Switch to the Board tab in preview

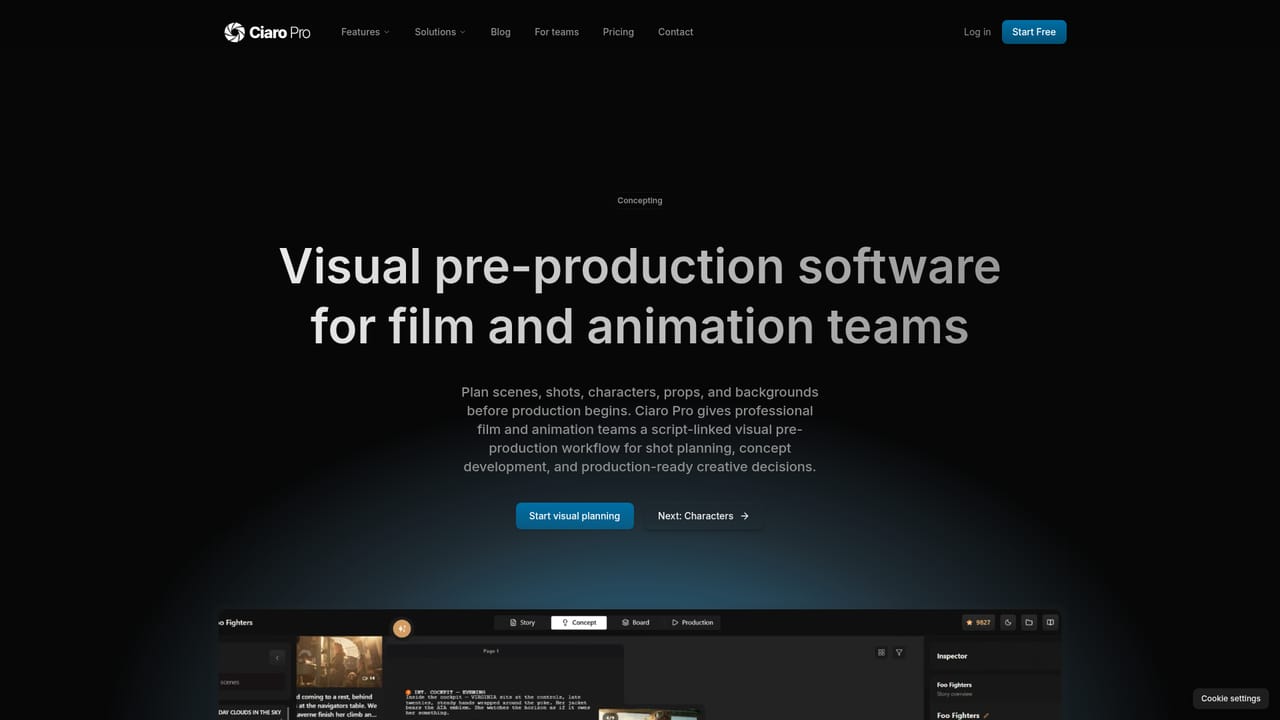coord(635,622)
